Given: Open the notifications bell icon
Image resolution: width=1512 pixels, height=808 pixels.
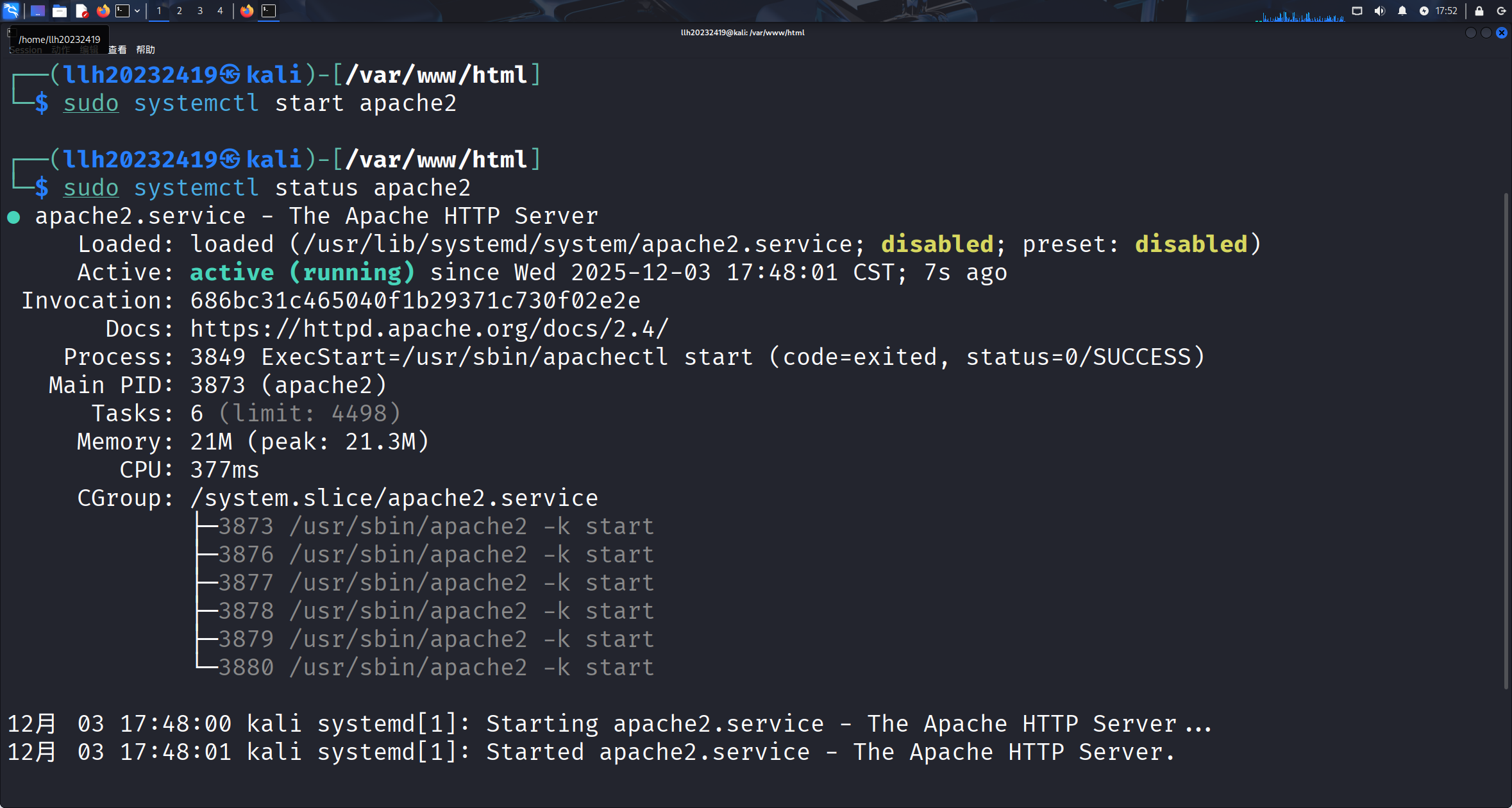Looking at the screenshot, I should [1402, 10].
